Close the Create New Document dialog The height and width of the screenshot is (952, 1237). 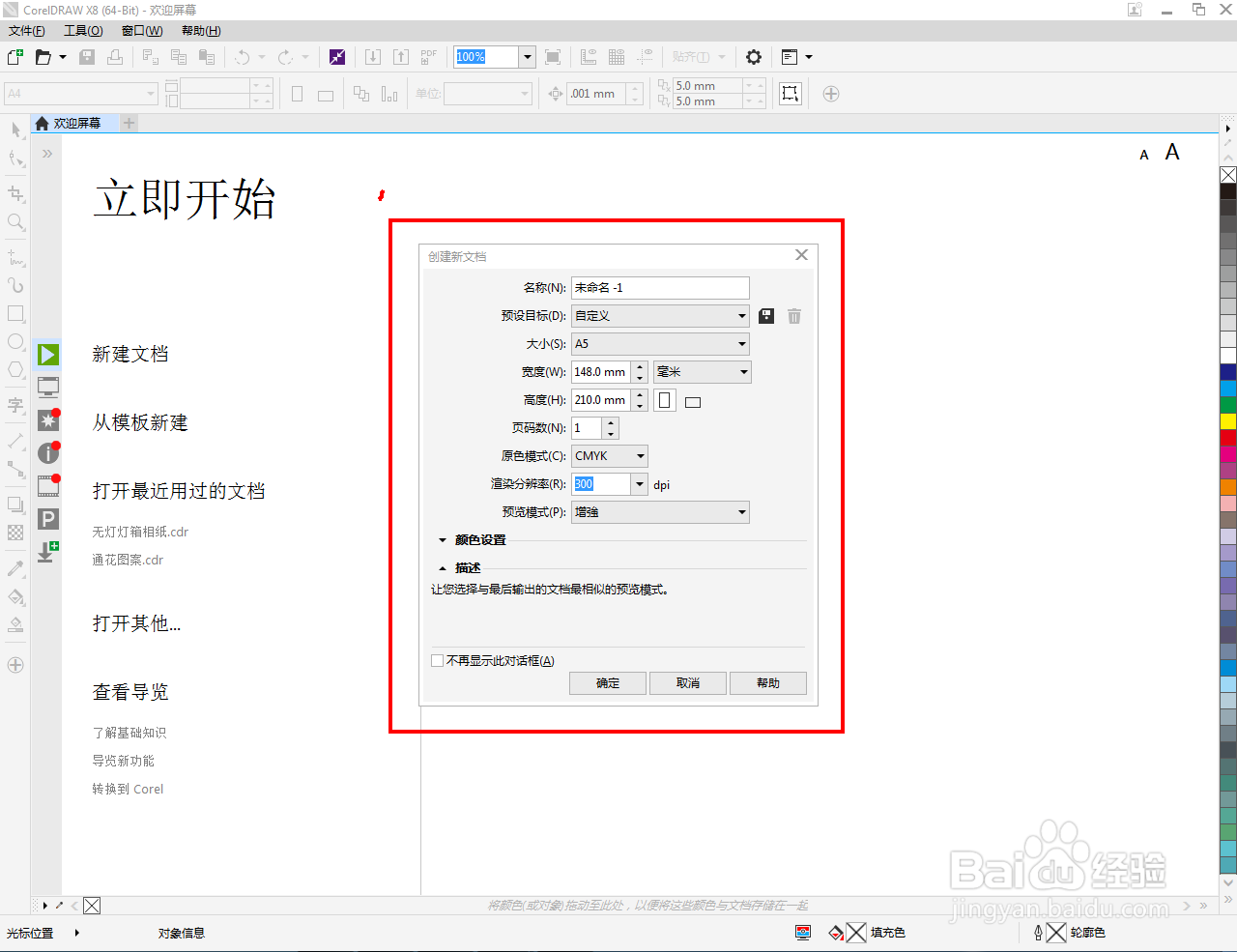[x=801, y=255]
